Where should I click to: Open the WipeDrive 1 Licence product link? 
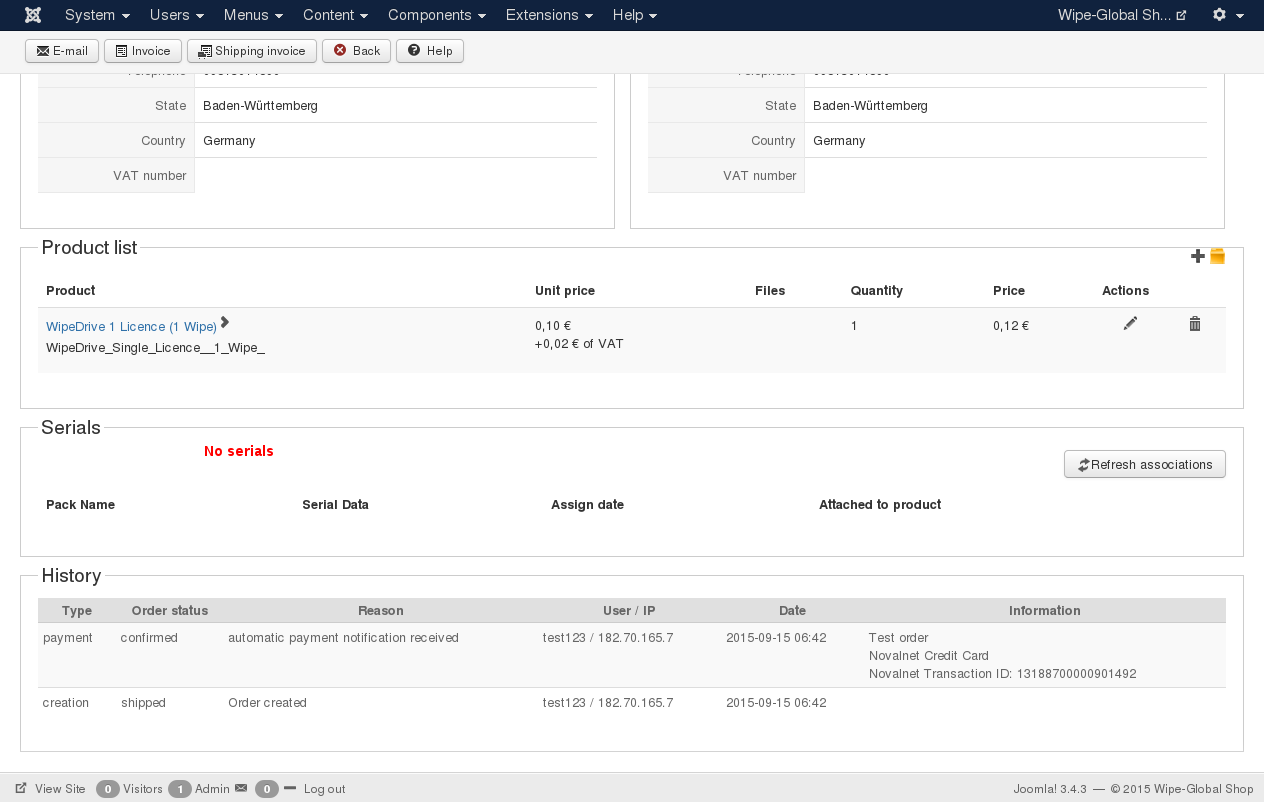131,327
